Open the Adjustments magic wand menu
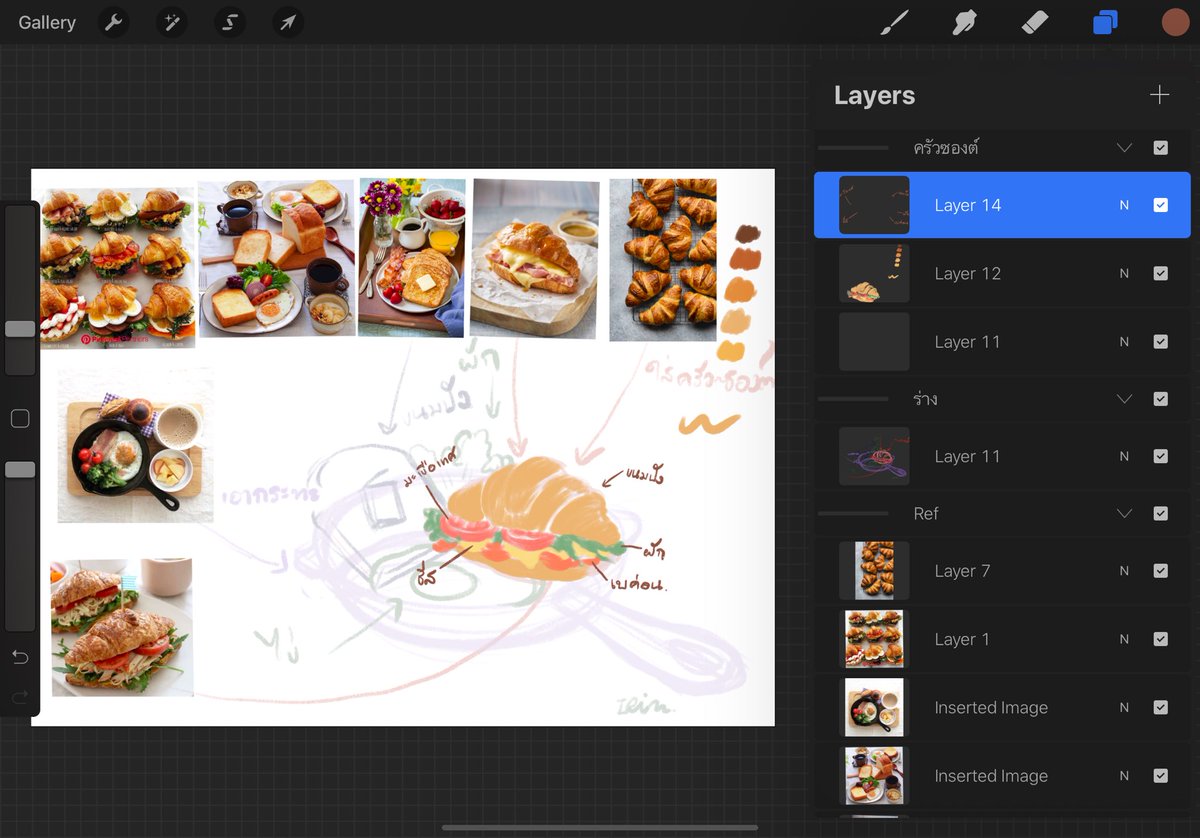The width and height of the screenshot is (1200, 838). tap(171, 22)
